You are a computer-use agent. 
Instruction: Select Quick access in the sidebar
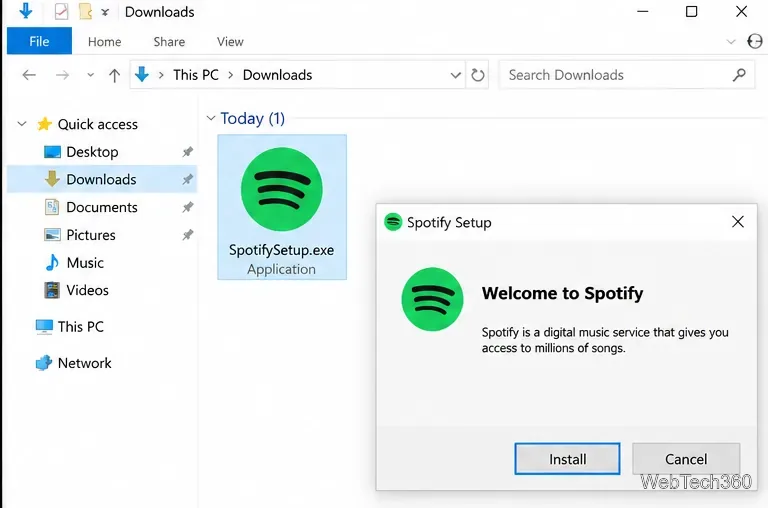97,124
